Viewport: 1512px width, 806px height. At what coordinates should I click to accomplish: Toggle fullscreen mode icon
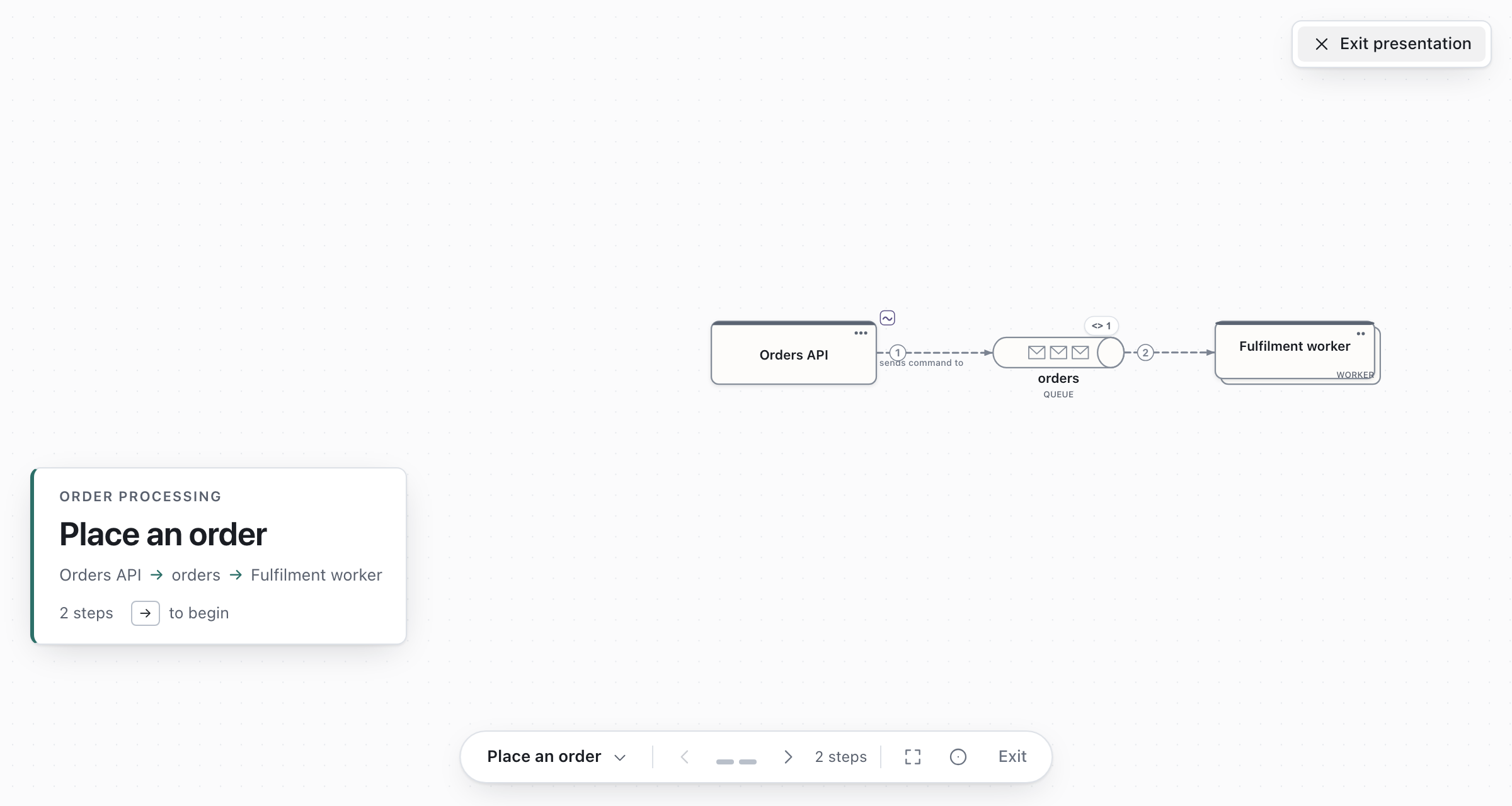click(912, 757)
